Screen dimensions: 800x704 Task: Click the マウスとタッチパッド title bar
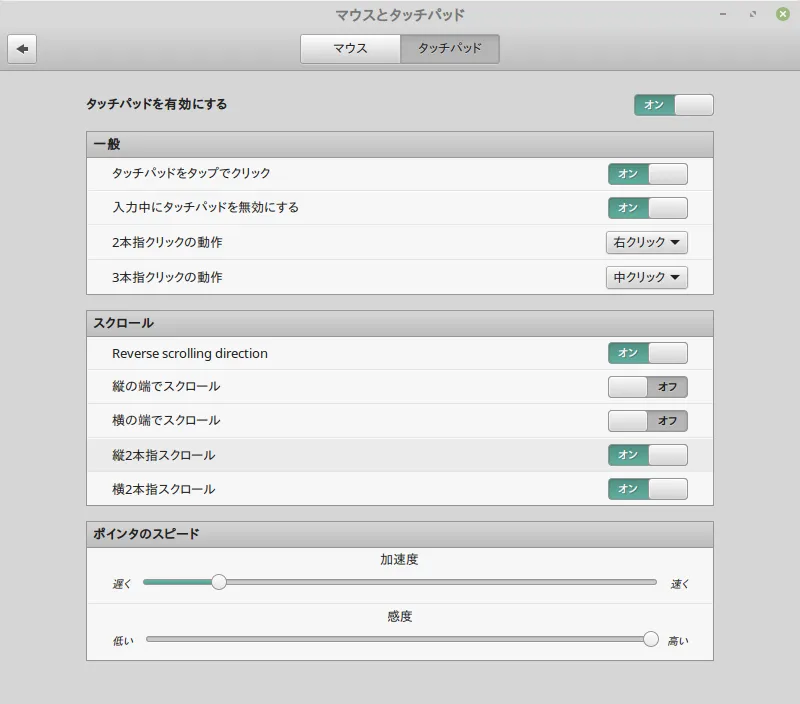(x=400, y=14)
